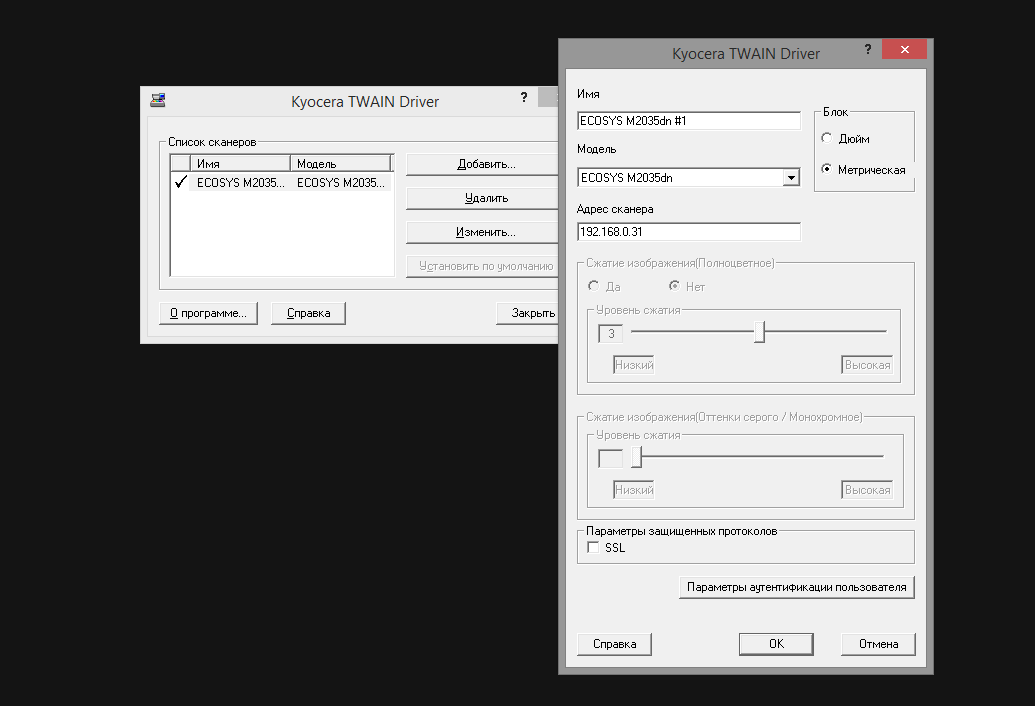Click Высокая under the full-color compression slider

(x=867, y=365)
